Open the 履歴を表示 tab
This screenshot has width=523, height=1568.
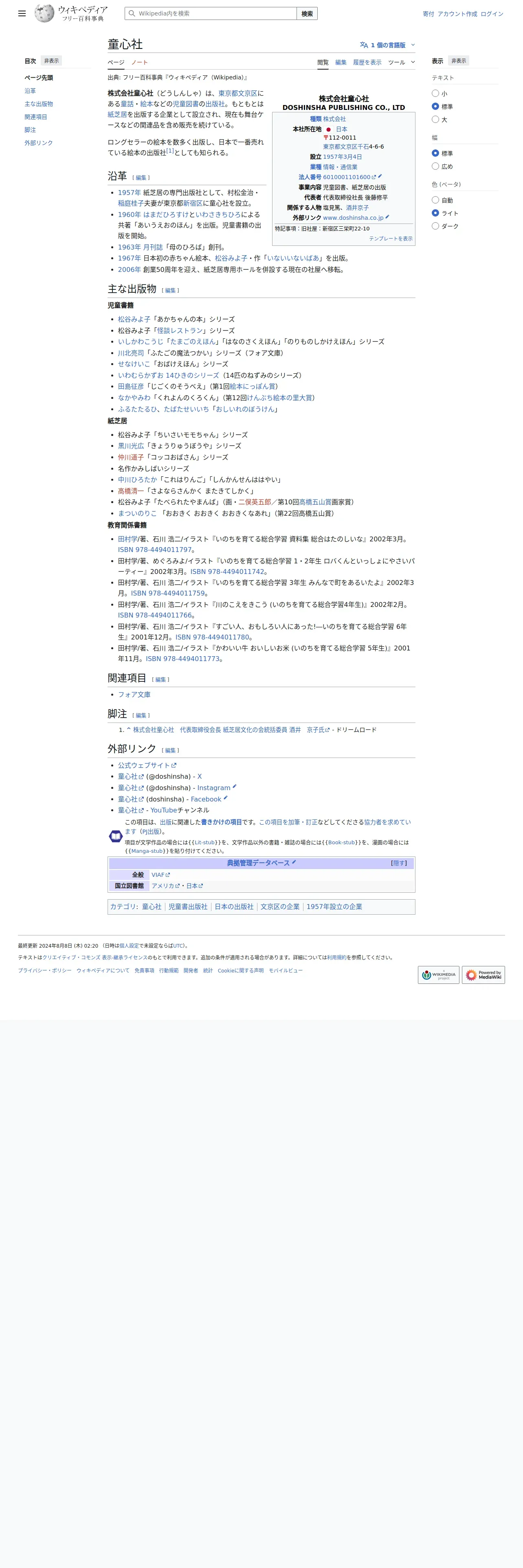(x=367, y=63)
